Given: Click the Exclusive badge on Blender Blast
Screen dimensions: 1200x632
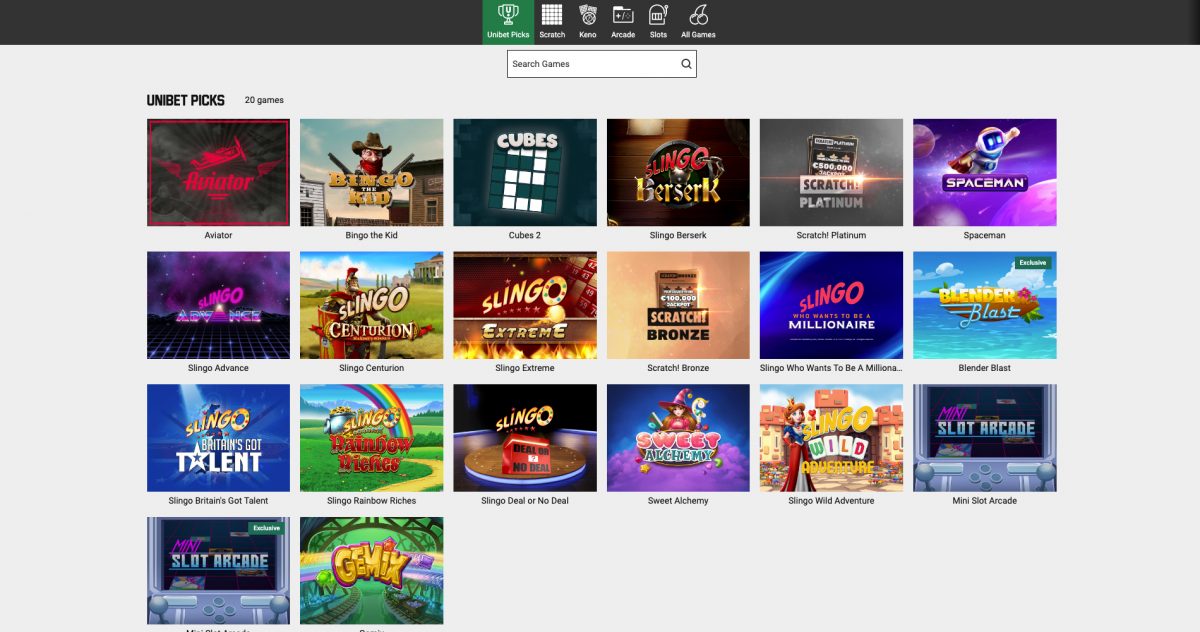Looking at the screenshot, I should [1032, 263].
